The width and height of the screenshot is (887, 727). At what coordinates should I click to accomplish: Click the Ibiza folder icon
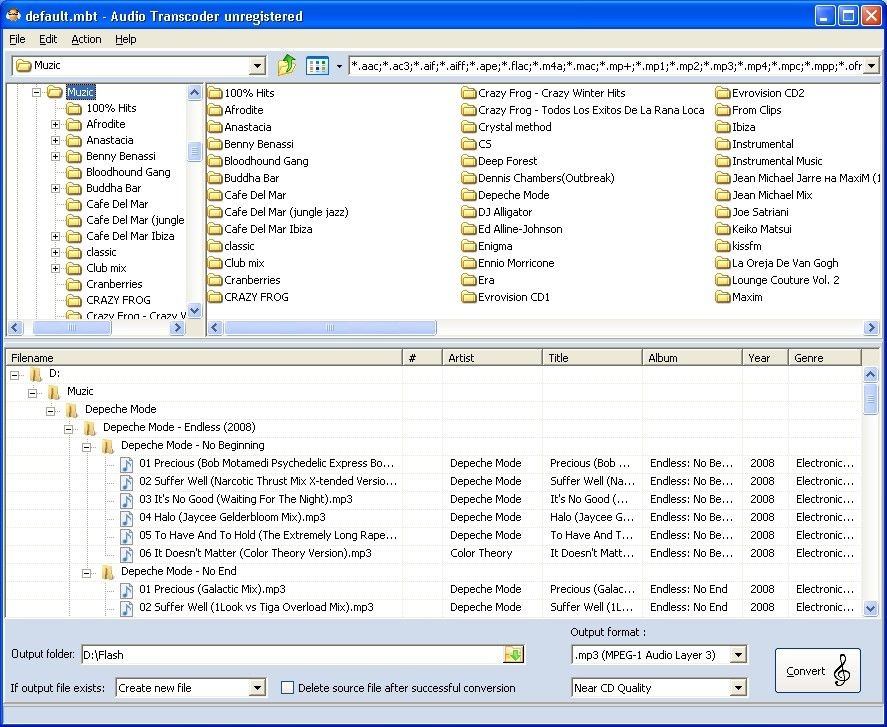723,127
